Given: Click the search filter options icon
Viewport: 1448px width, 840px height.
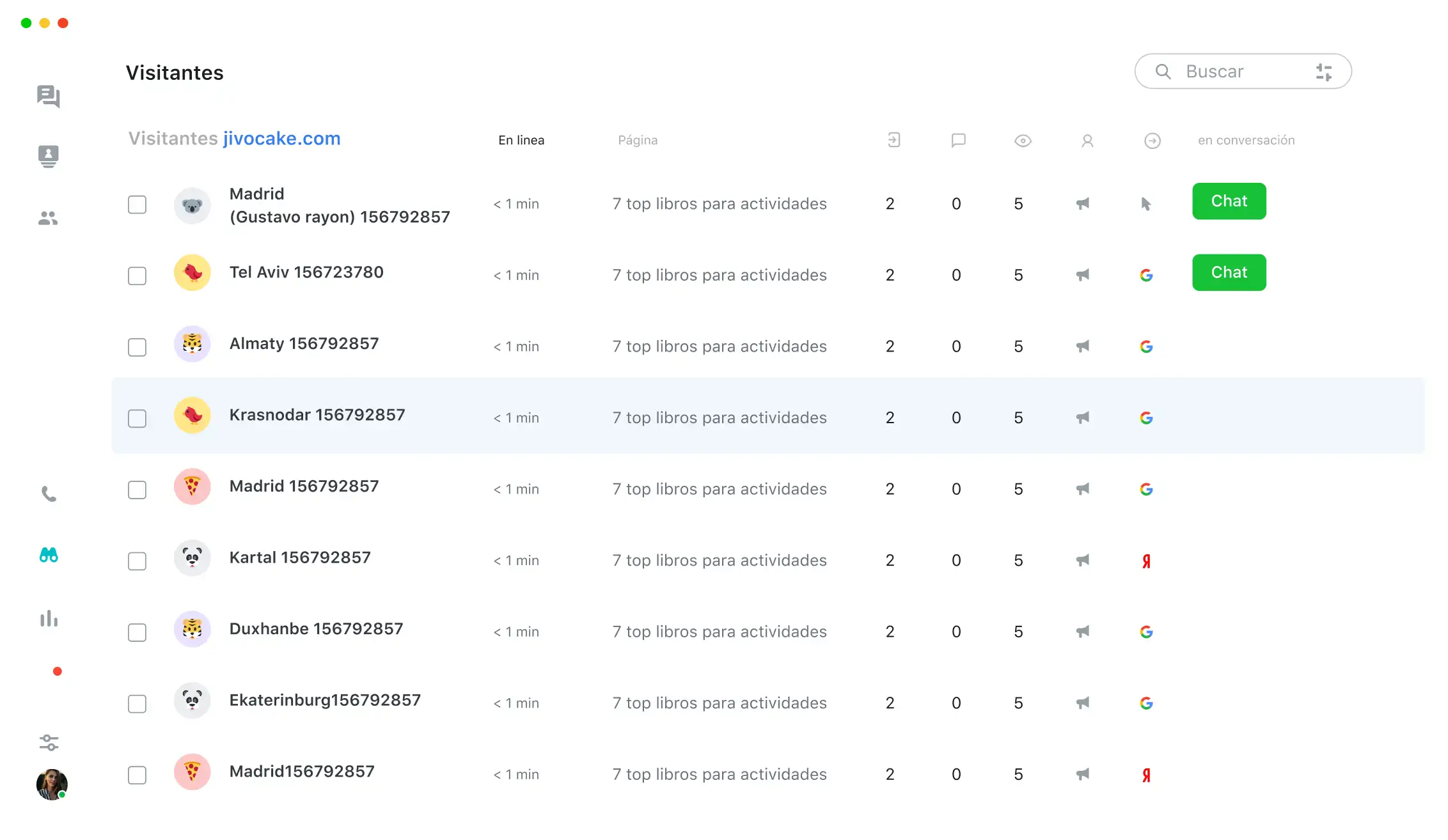Looking at the screenshot, I should click(1323, 72).
